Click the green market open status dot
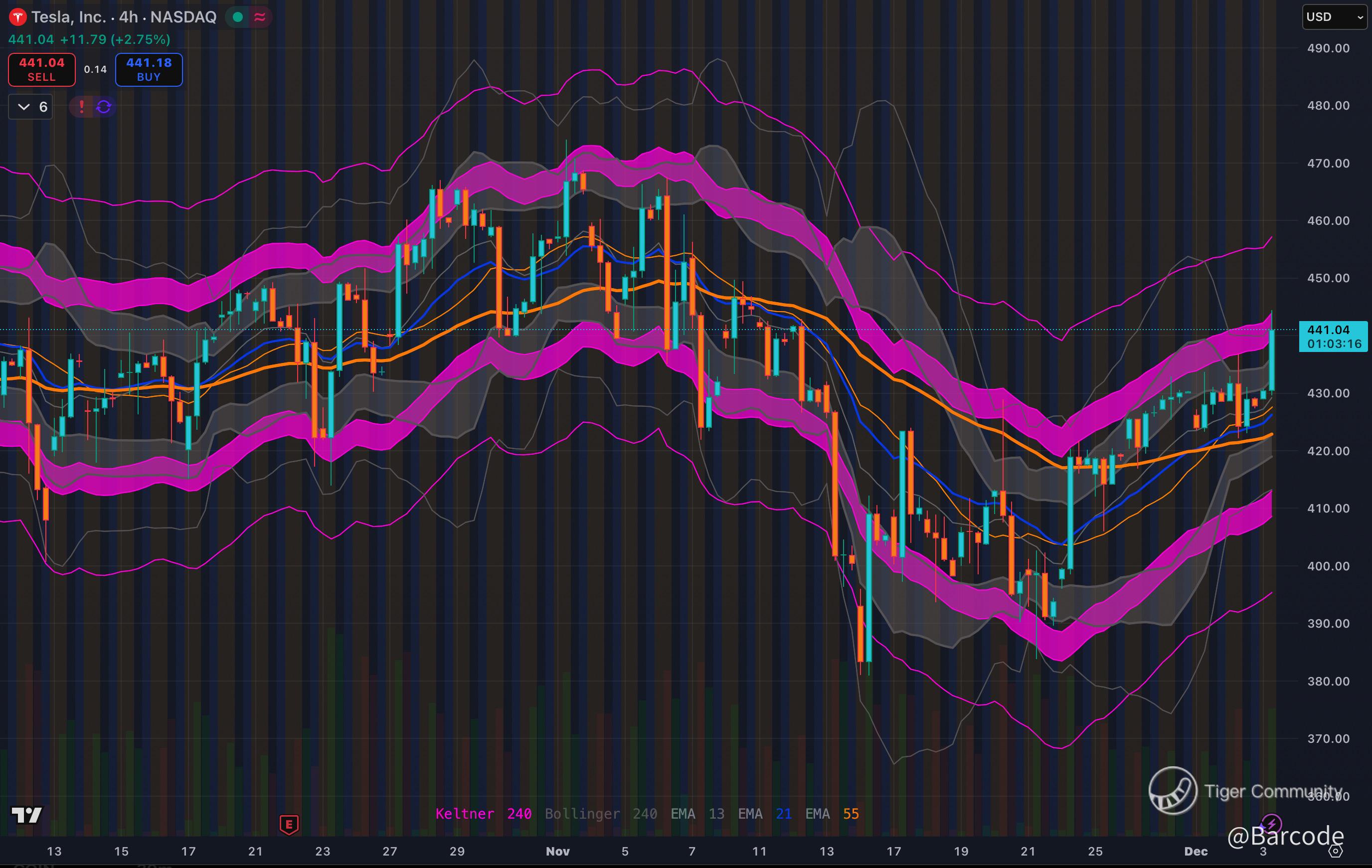Screen dimensions: 1372x868 pos(238,17)
